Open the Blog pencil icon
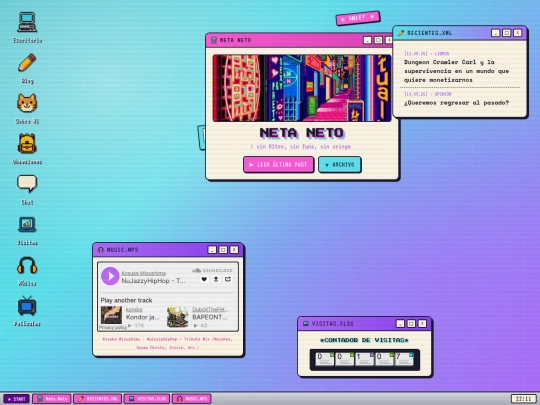Image resolution: width=540 pixels, height=405 pixels. click(27, 68)
